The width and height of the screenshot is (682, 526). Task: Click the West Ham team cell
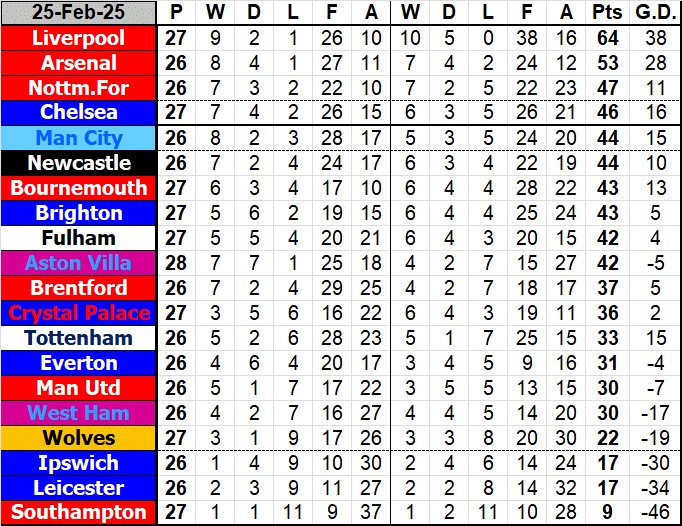pyautogui.click(x=78, y=413)
